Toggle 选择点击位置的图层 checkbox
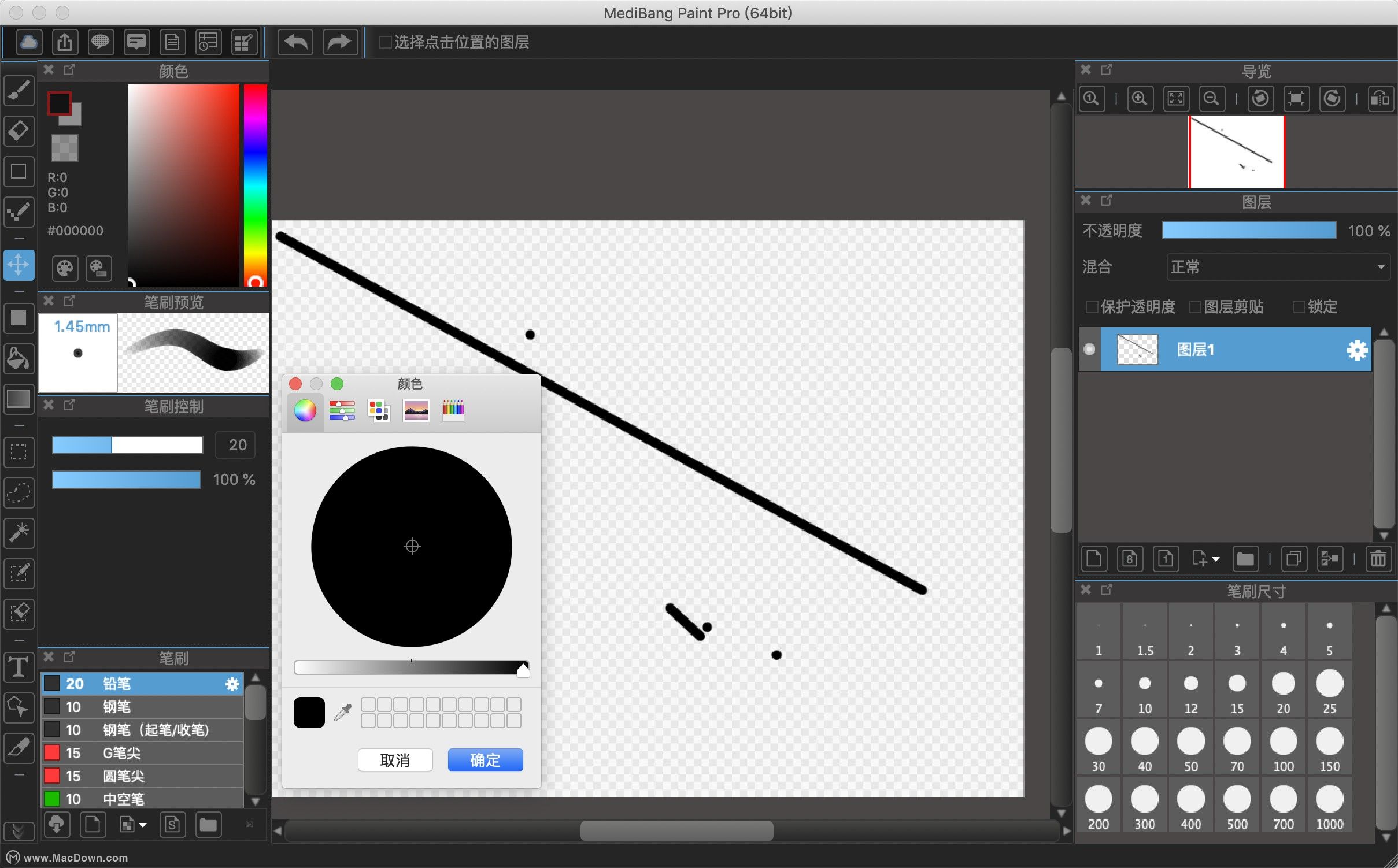This screenshot has width=1398, height=868. [385, 42]
